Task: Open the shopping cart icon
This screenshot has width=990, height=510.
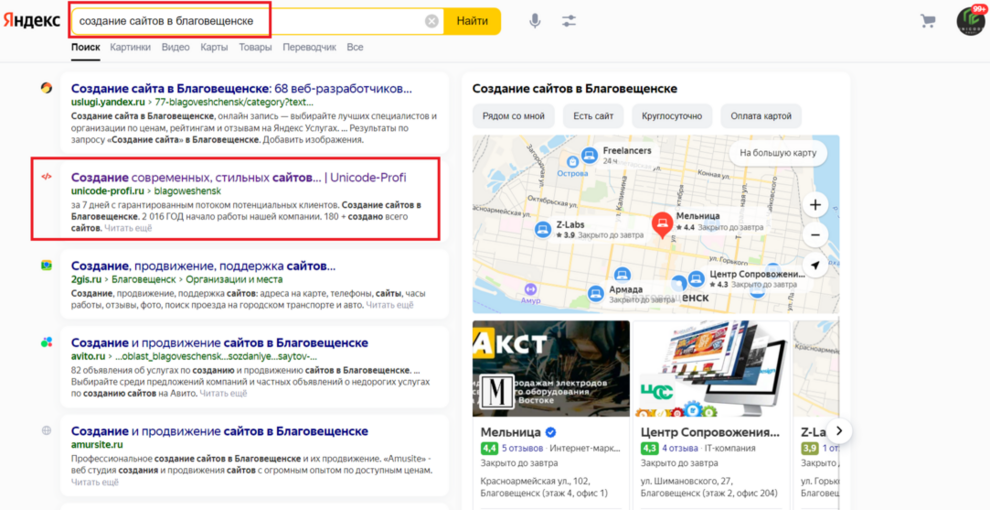Action: [x=928, y=21]
